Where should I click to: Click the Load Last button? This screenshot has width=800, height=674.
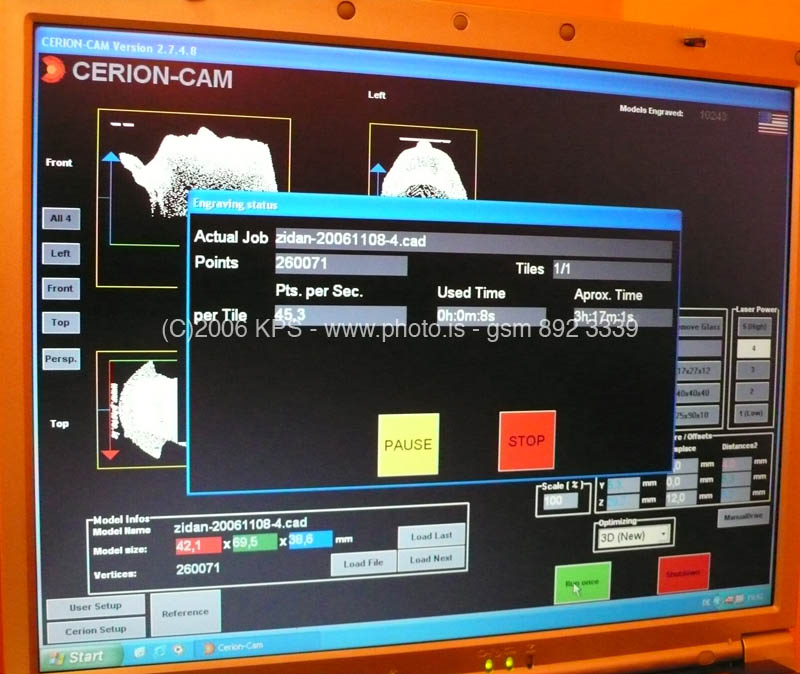tap(431, 536)
